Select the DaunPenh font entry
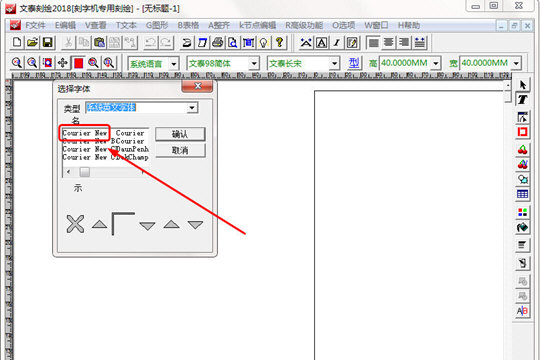Screen dimensions: 540x360 point(132,149)
